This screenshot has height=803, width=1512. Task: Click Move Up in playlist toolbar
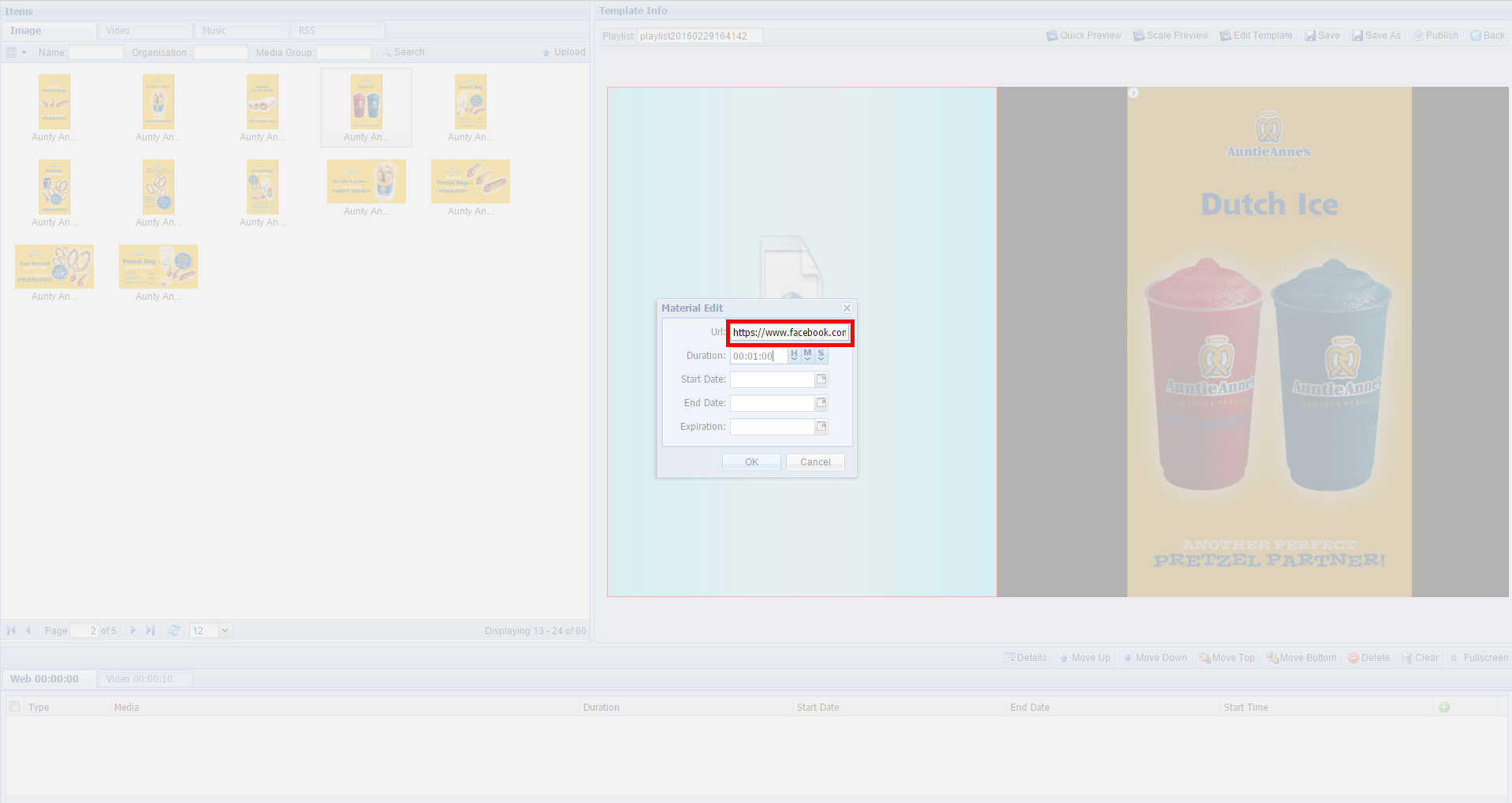click(1086, 658)
